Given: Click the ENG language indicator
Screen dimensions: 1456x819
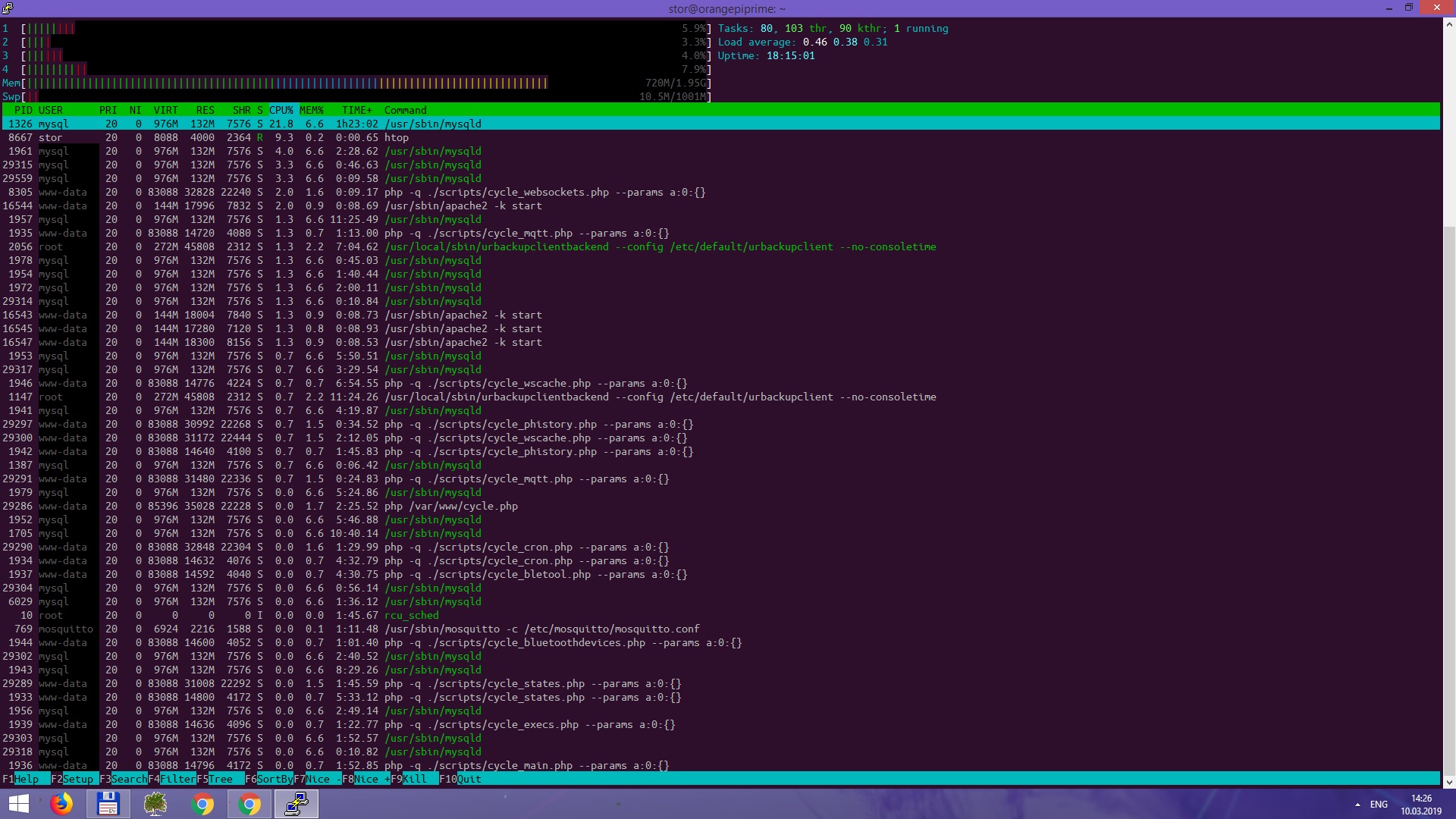Looking at the screenshot, I should pyautogui.click(x=1379, y=805).
